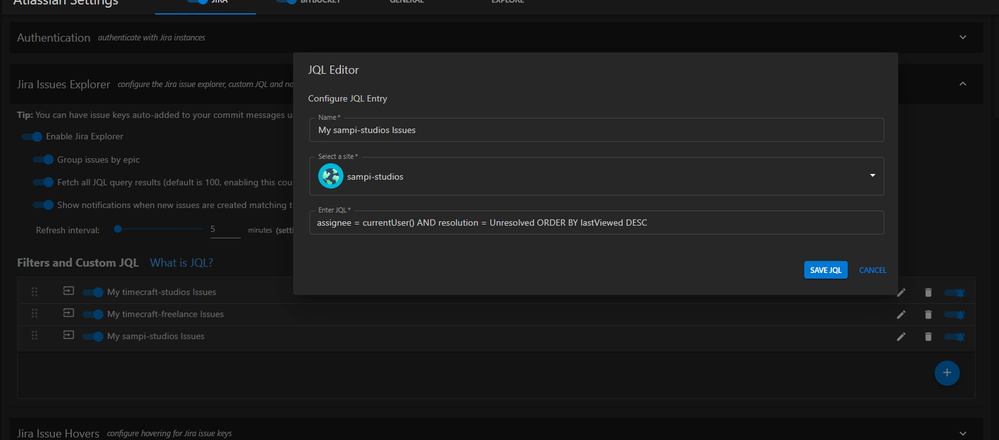Screen dimensions: 999x440
Task: Toggle Show notifications when new issues are created
Action: click(x=43, y=205)
